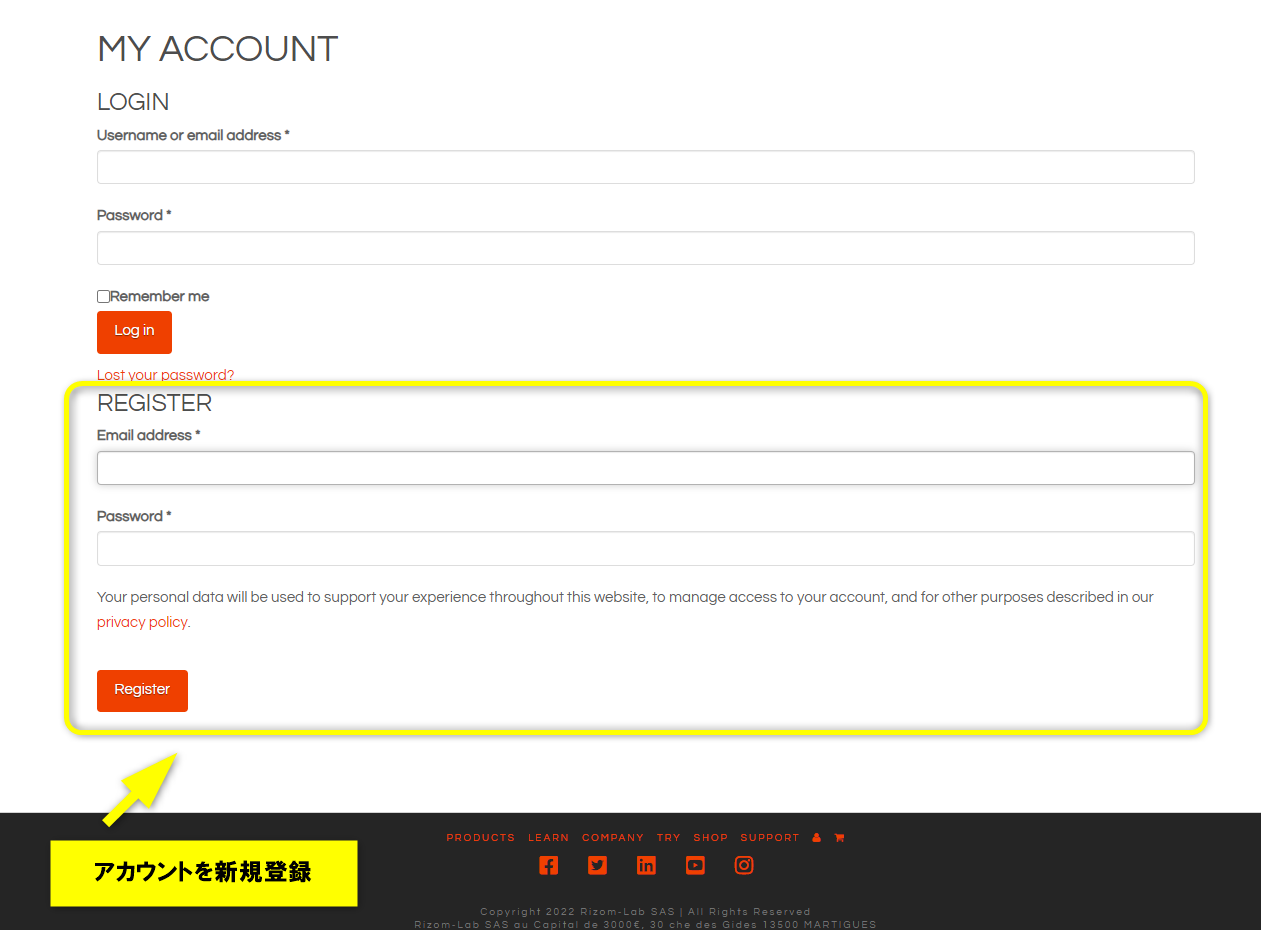The image size is (1261, 930).
Task: Click the Twitter icon in footer
Action: click(597, 866)
